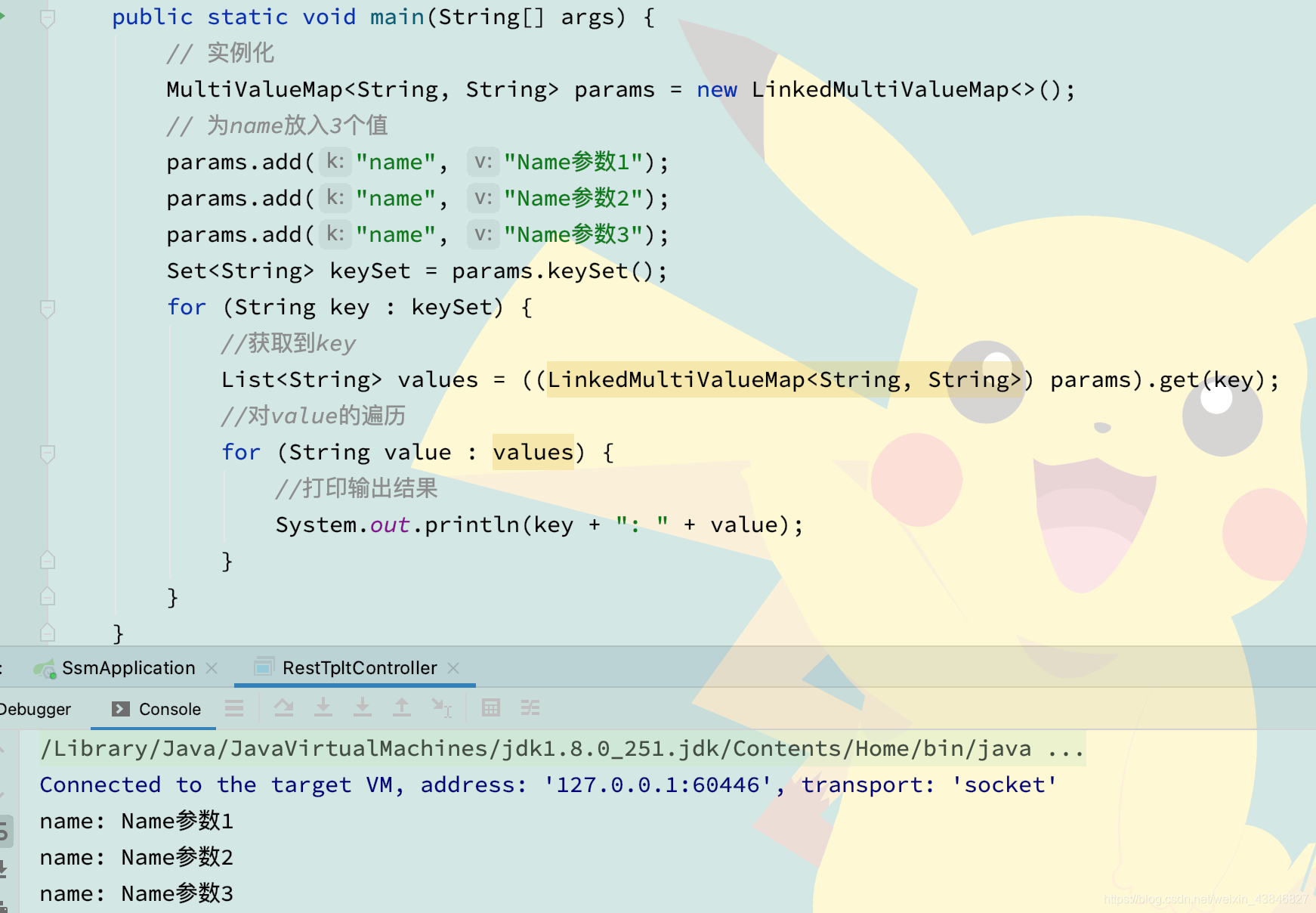Click 'List<String> values' declaration
This screenshot has height=913, width=1316.
349,379
